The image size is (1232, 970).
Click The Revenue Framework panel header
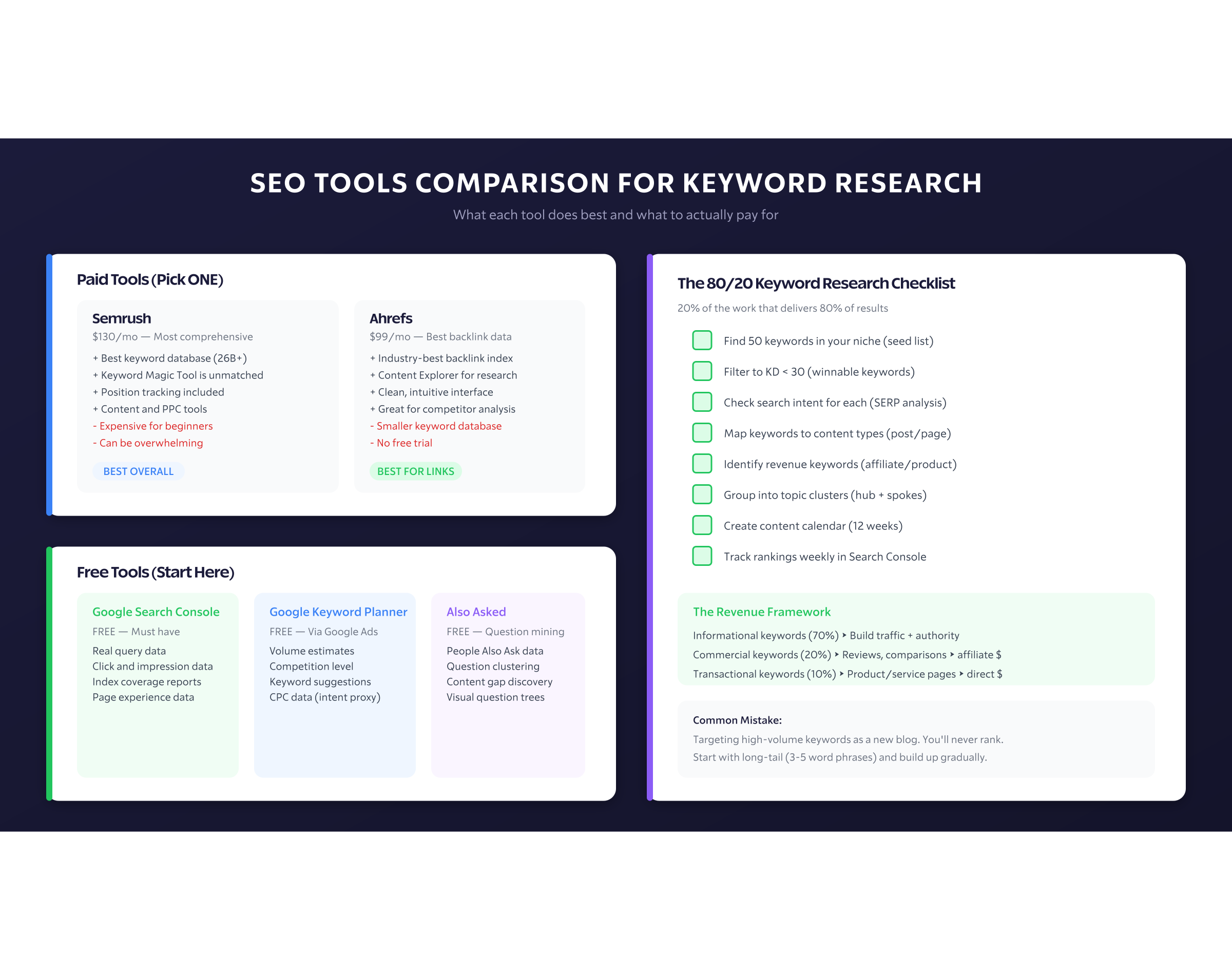(761, 612)
